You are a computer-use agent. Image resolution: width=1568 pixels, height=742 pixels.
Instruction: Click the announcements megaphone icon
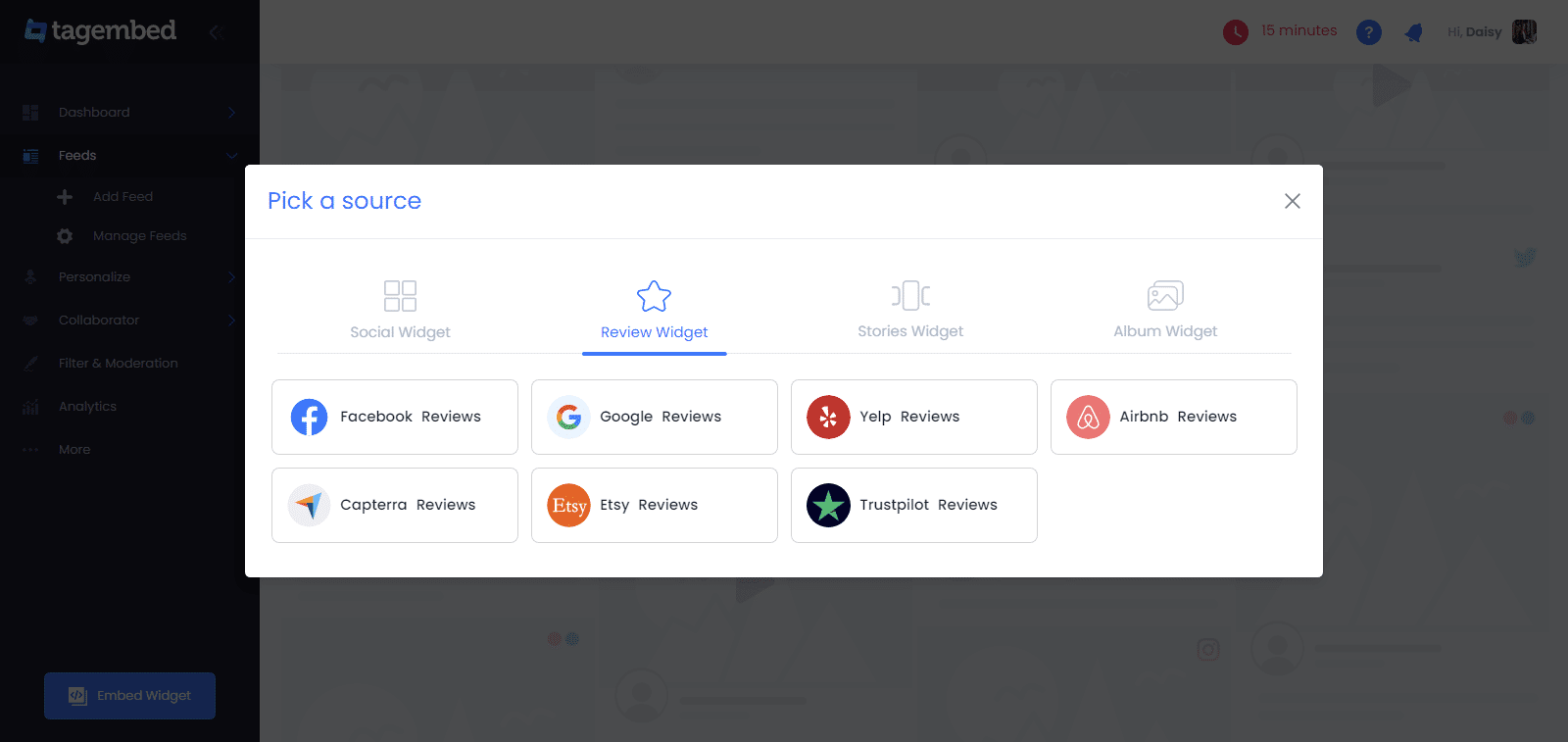click(1413, 32)
